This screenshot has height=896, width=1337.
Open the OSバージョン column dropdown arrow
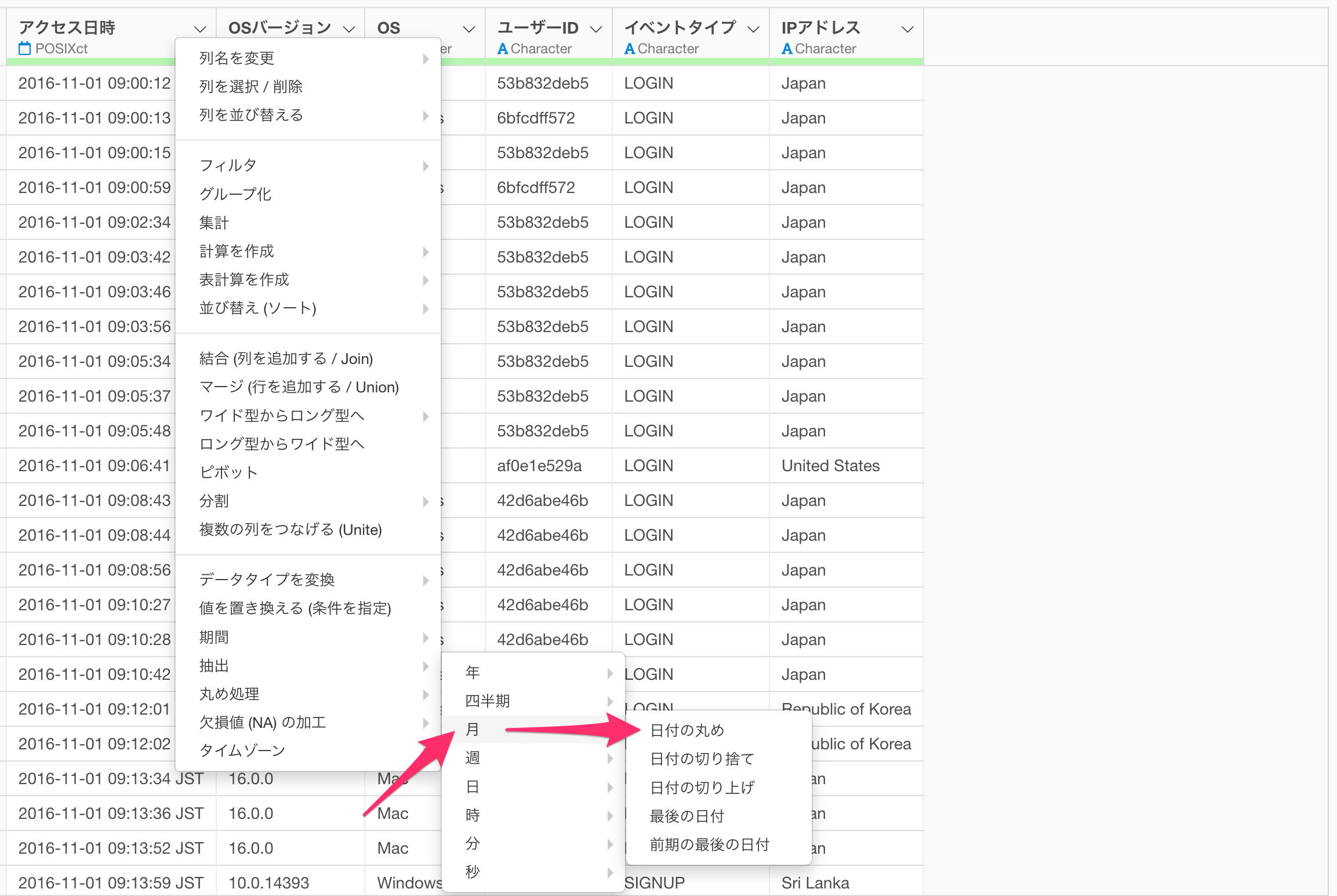[x=348, y=29]
